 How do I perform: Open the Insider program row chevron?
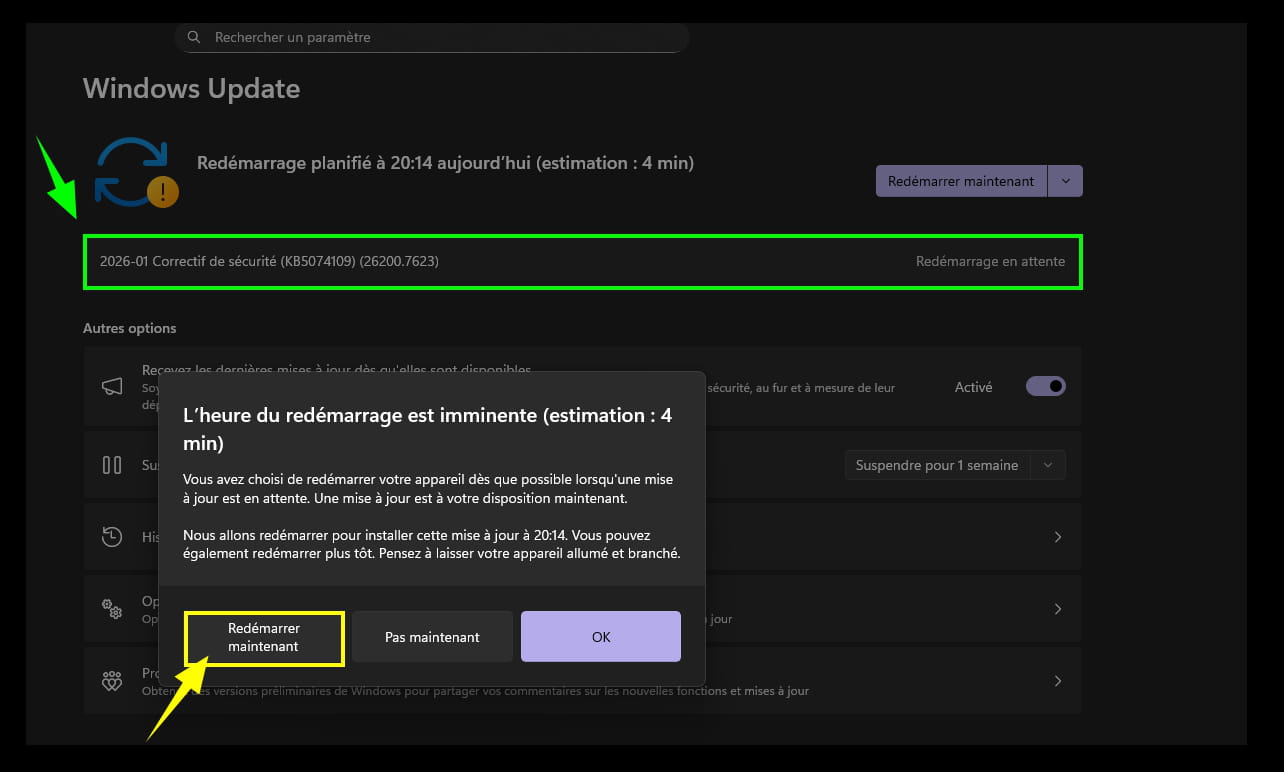(1058, 681)
